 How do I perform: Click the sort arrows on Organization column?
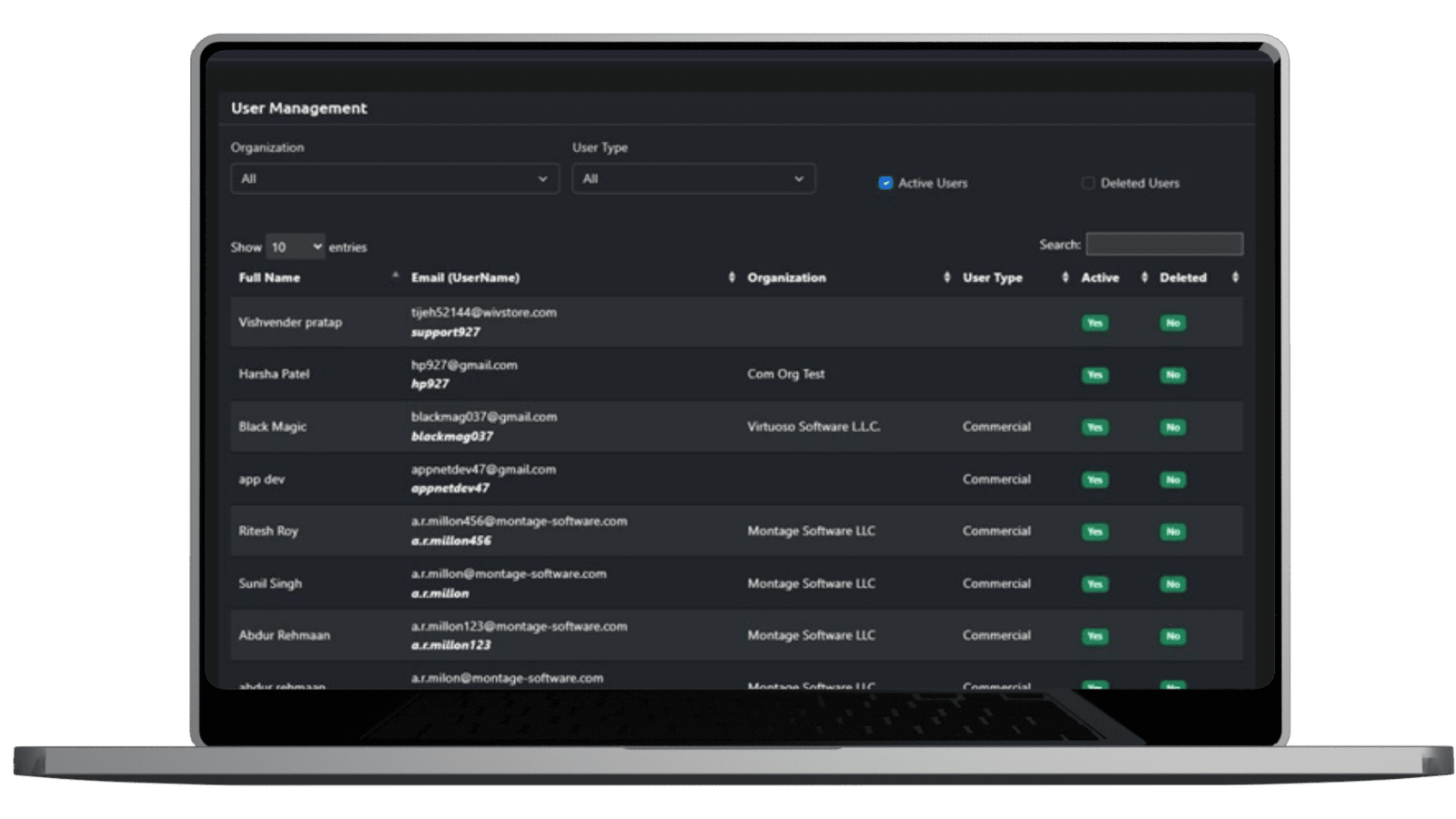pyautogui.click(x=946, y=278)
